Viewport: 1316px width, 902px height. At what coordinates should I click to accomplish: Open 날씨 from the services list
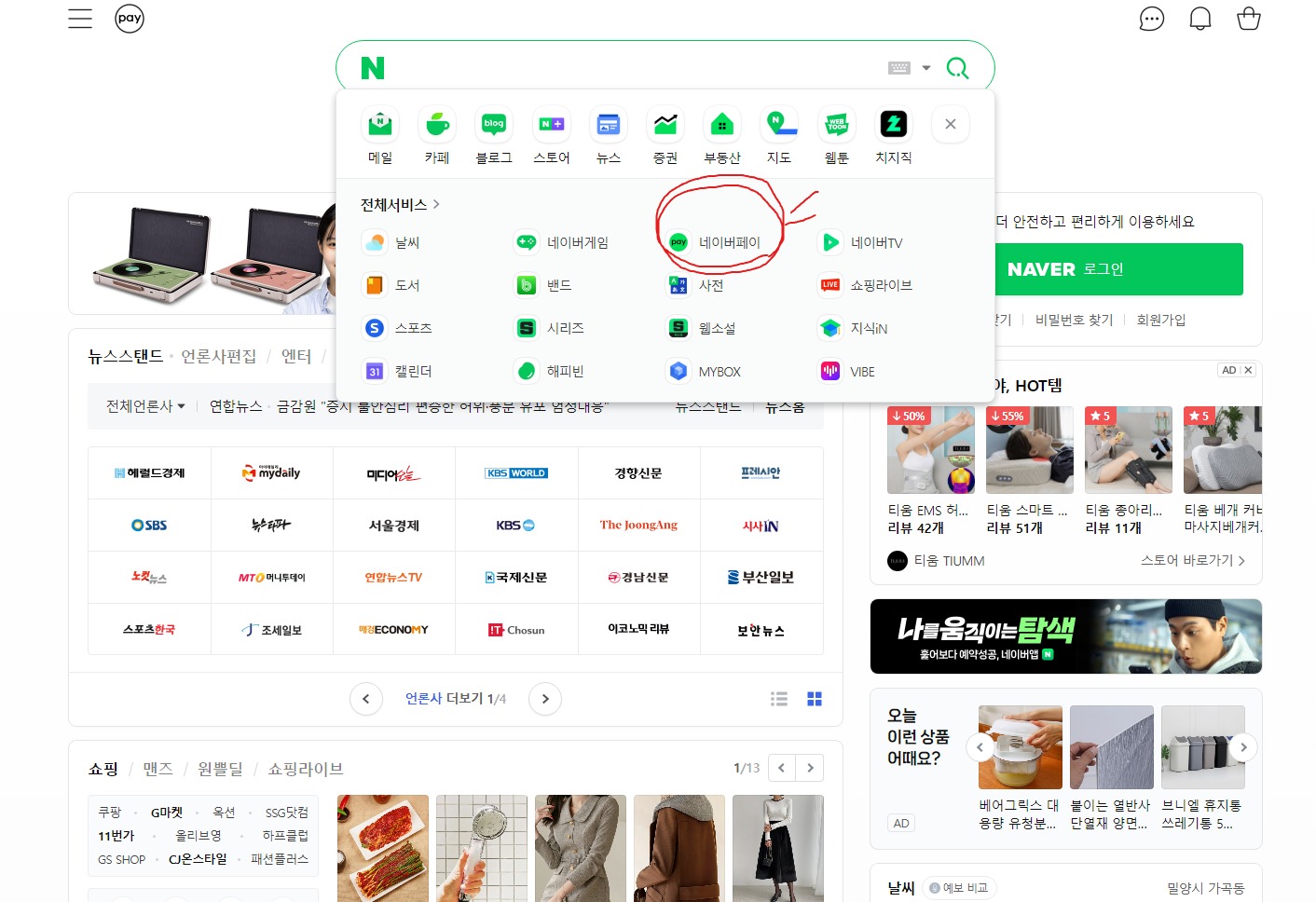(391, 242)
